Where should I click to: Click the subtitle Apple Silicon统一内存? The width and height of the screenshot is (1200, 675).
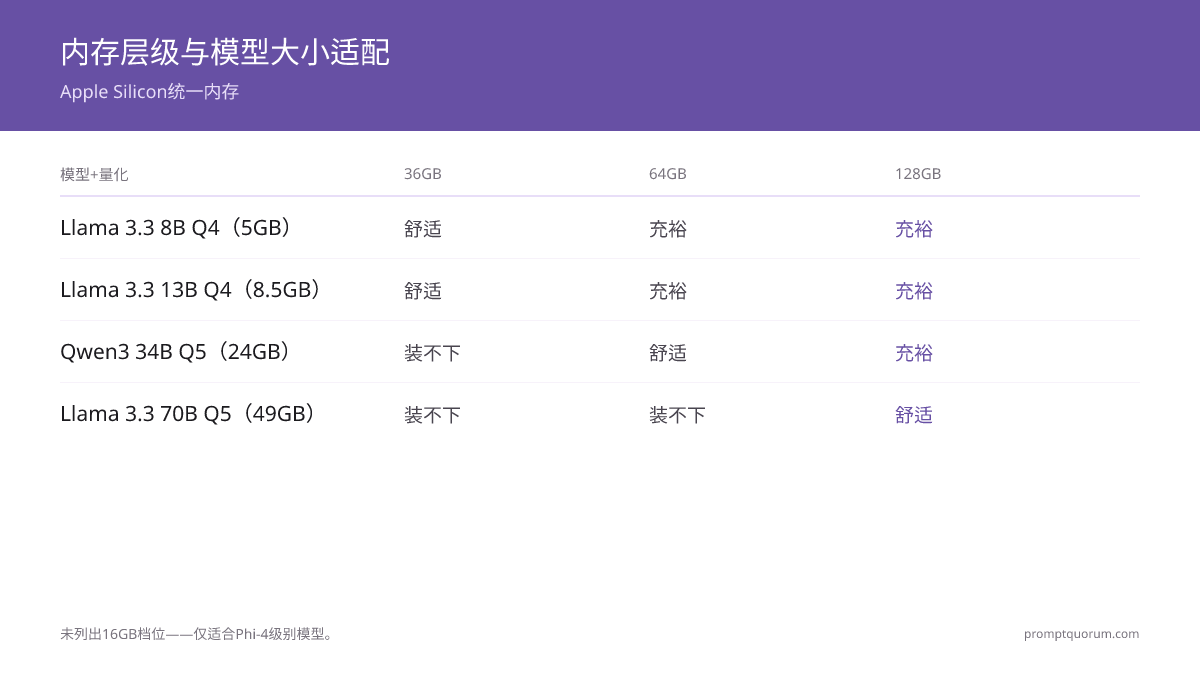pos(149,92)
